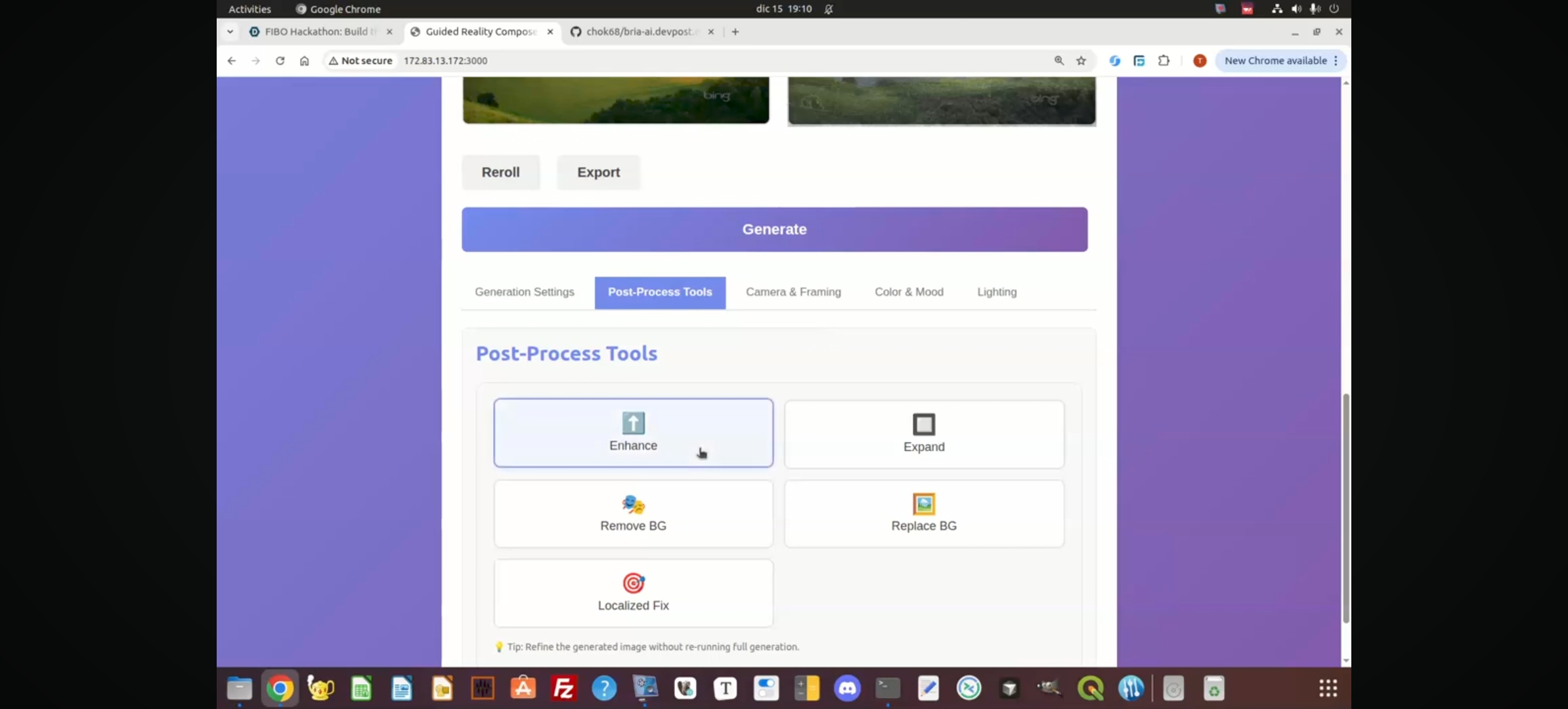This screenshot has height=709, width=1568.
Task: Bookmark page with star icon
Action: 1081,60
